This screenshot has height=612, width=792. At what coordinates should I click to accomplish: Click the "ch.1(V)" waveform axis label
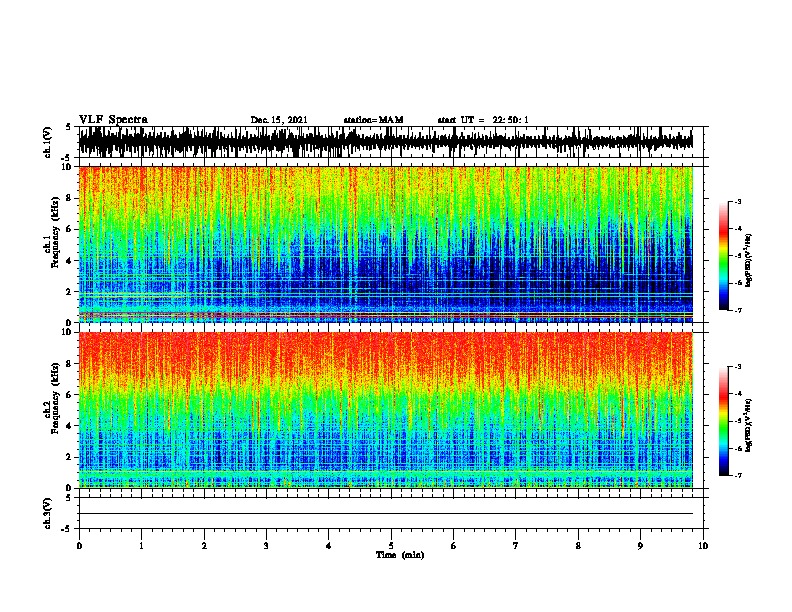(x=48, y=142)
